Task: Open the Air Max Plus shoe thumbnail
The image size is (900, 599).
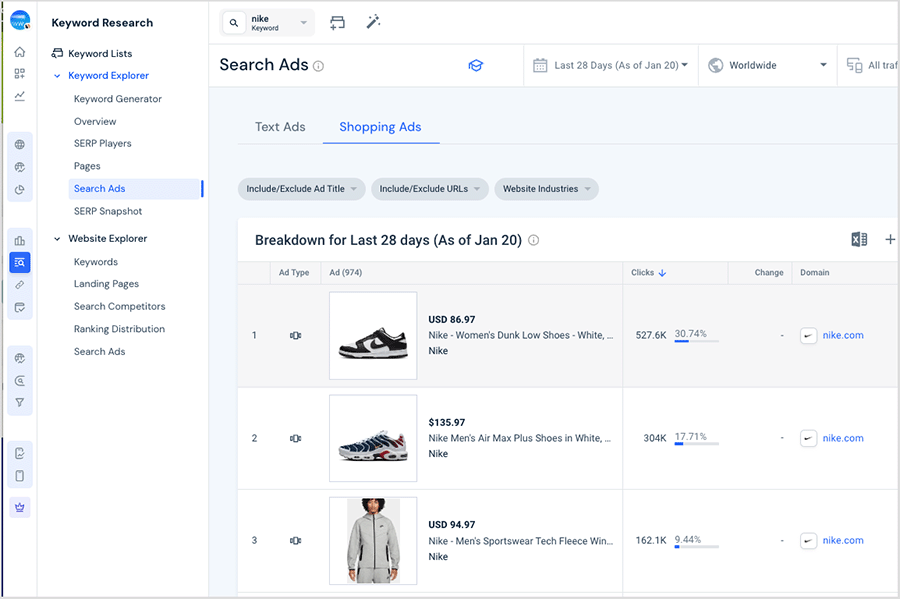Action: click(373, 438)
